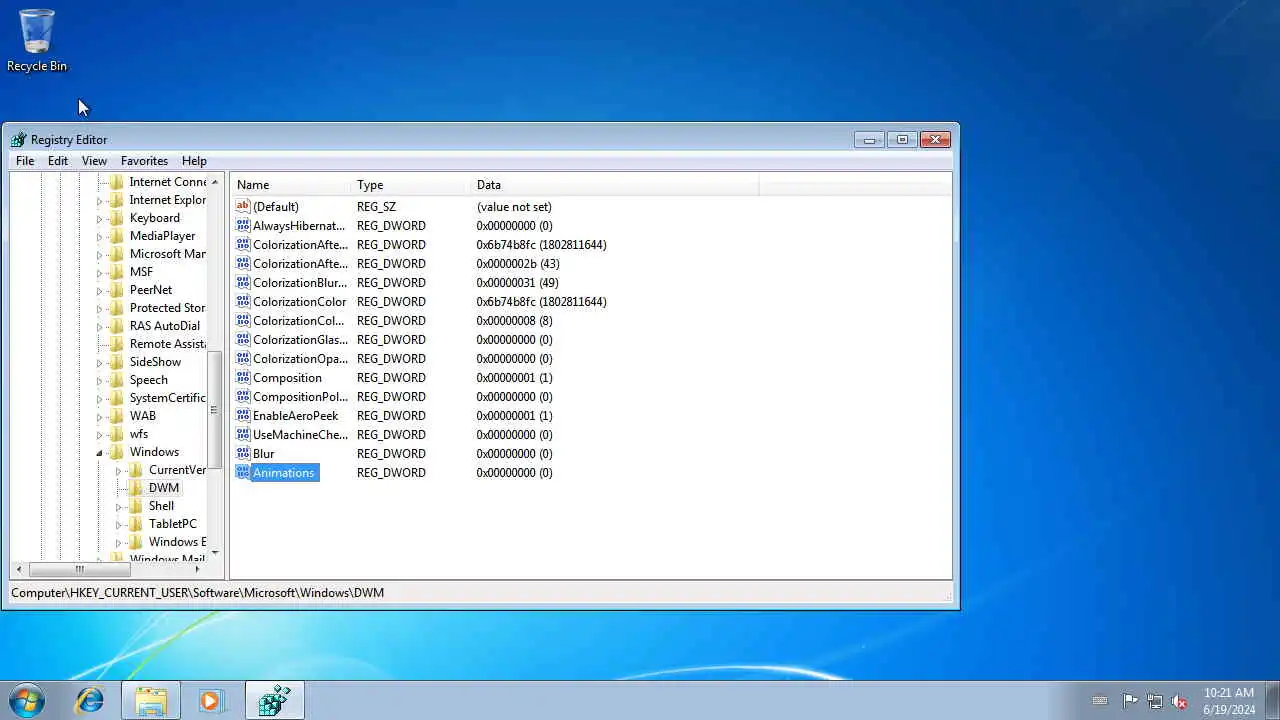
Task: Expand the MediaPlayer key
Action: coord(99,237)
